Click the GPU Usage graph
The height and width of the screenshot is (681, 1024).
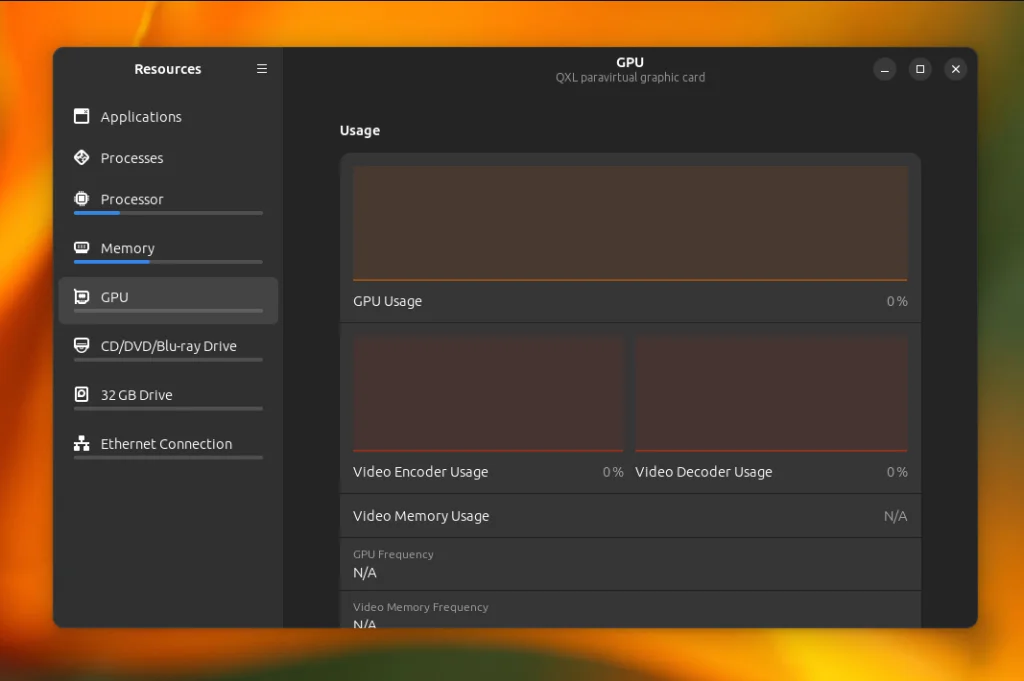[x=630, y=223]
